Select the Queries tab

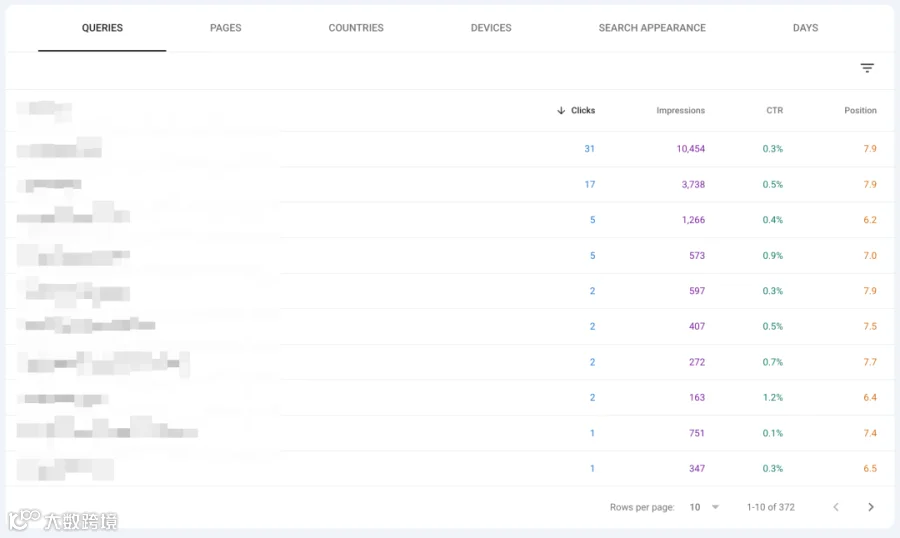(102, 28)
